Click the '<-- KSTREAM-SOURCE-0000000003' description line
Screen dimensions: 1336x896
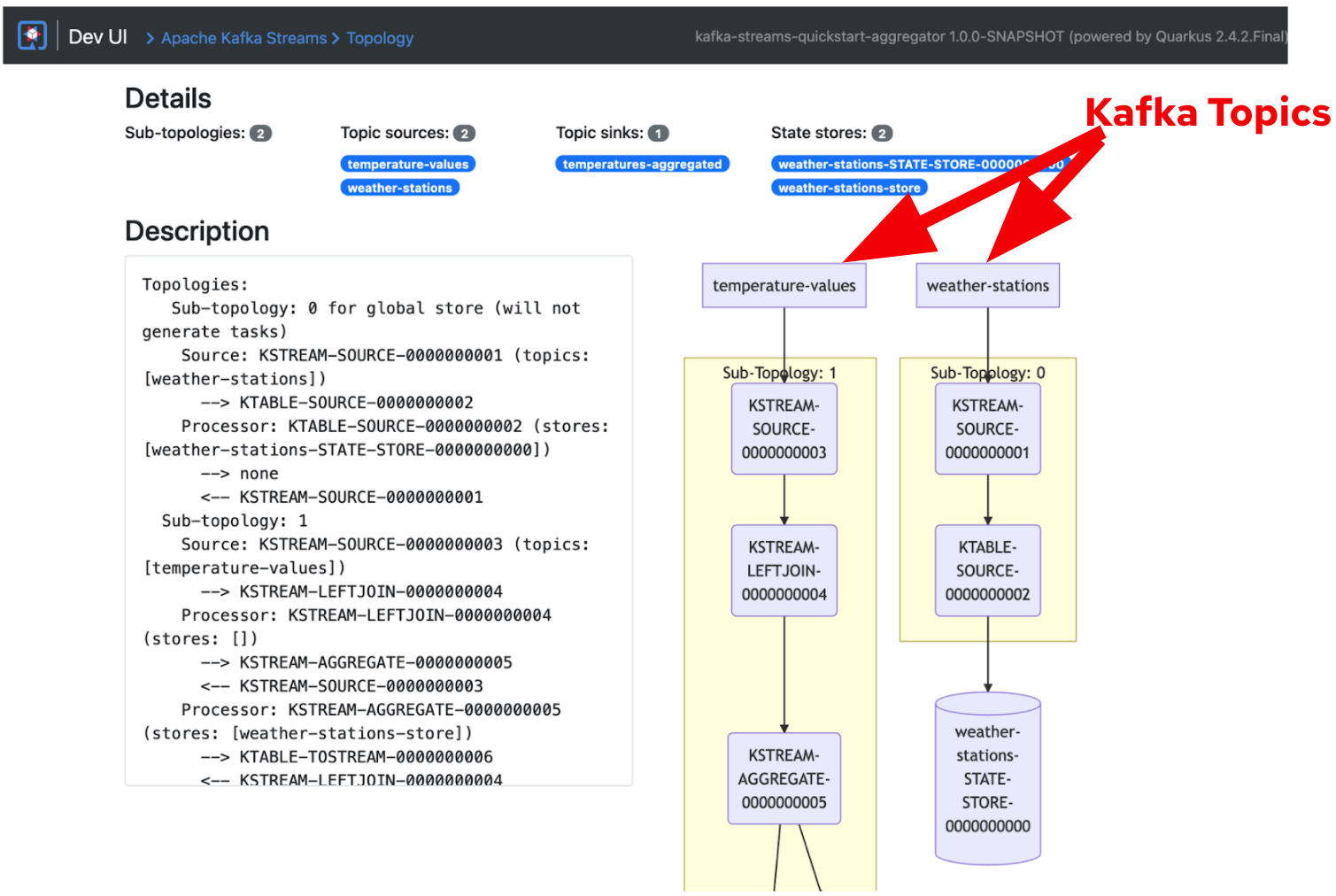[342, 686]
